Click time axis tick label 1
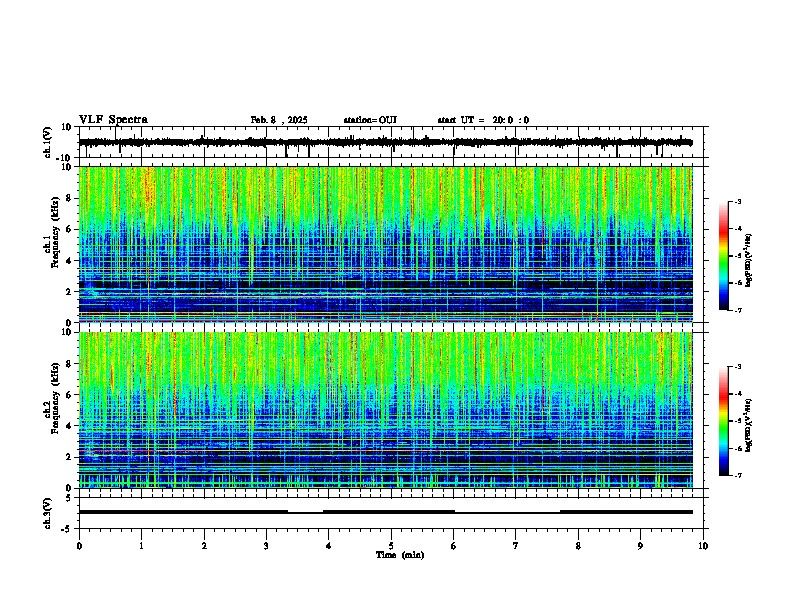 pyautogui.click(x=141, y=546)
